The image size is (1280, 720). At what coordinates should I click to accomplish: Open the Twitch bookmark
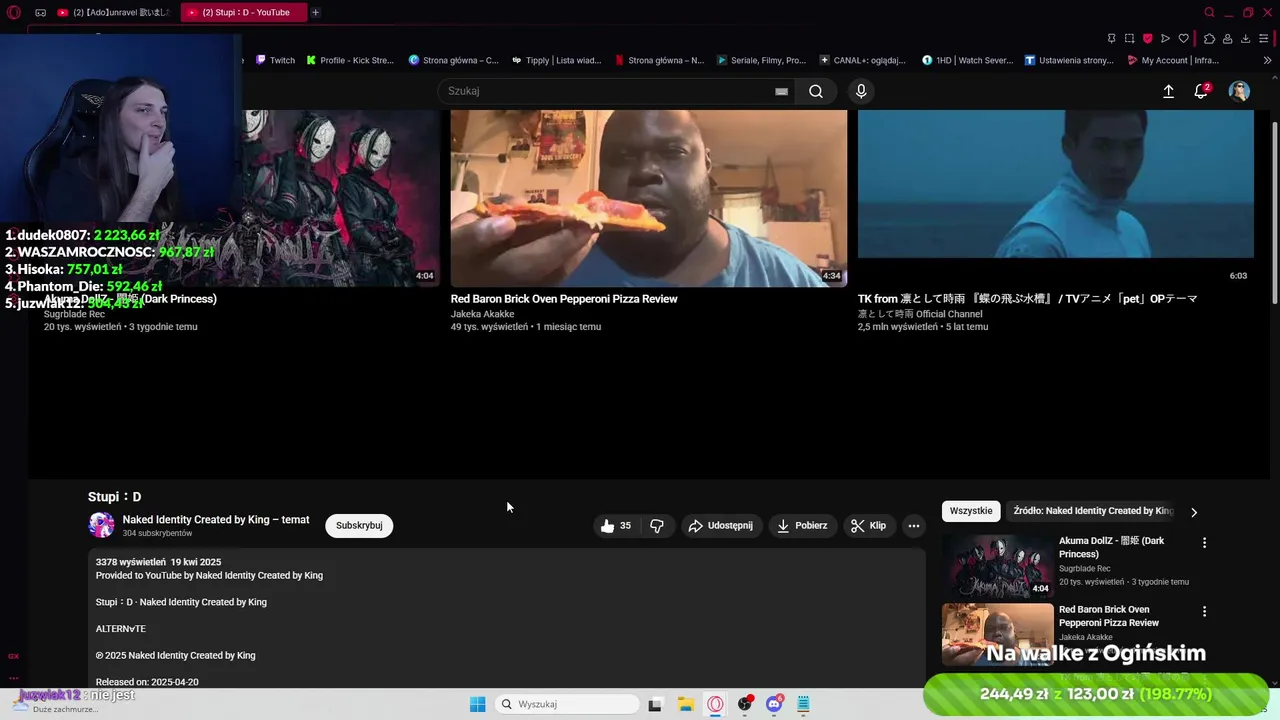(x=275, y=60)
